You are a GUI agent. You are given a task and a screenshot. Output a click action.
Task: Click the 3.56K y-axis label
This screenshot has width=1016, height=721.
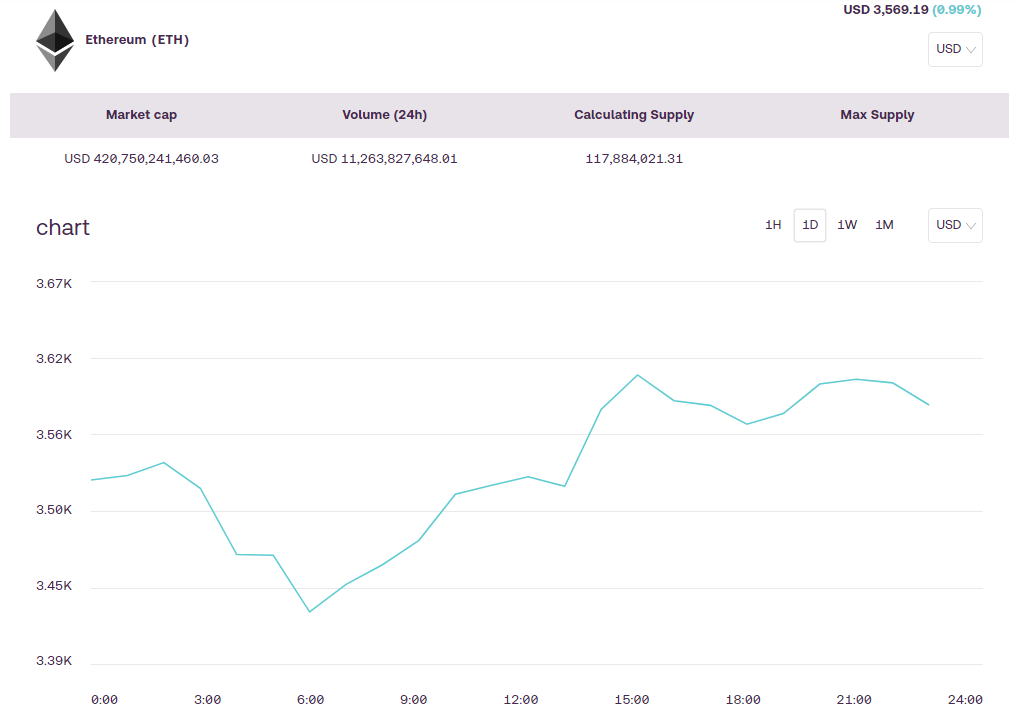(54, 435)
